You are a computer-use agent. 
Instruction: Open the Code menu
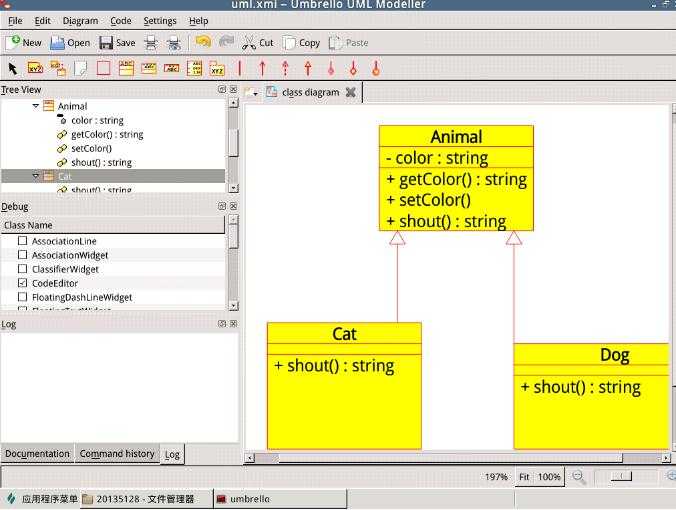[x=121, y=21]
